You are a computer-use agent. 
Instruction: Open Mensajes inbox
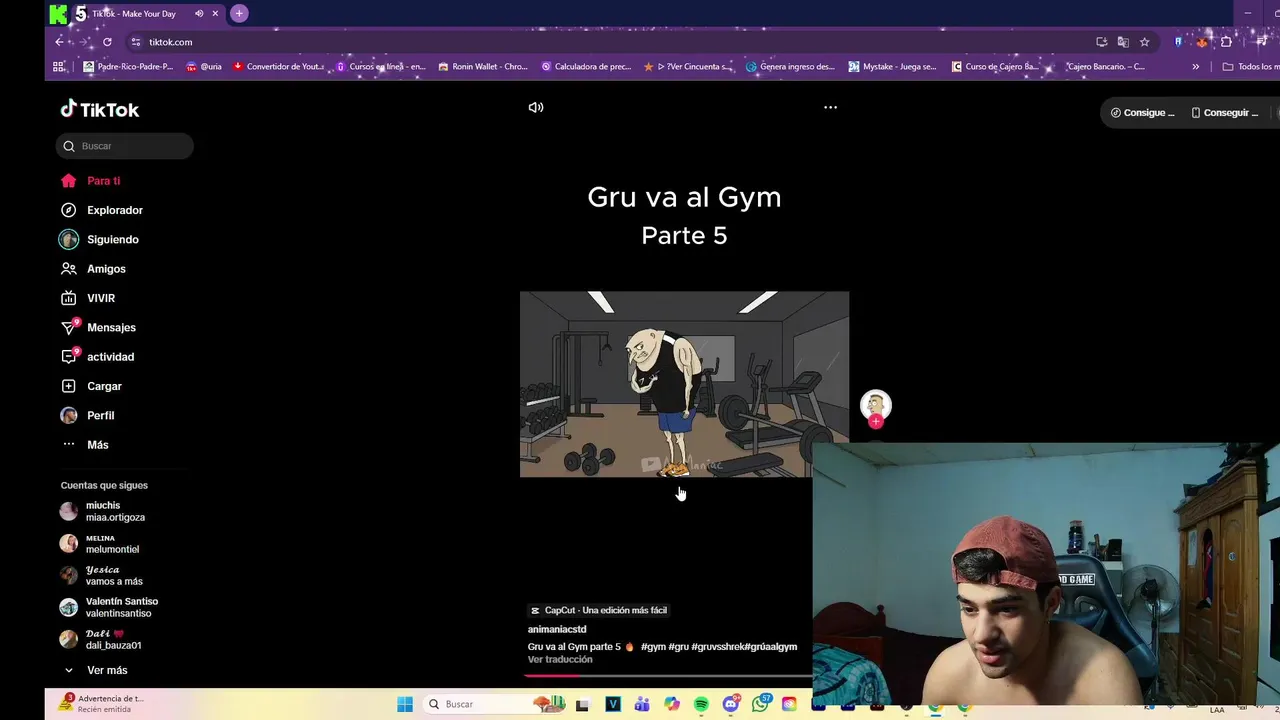(x=98, y=327)
